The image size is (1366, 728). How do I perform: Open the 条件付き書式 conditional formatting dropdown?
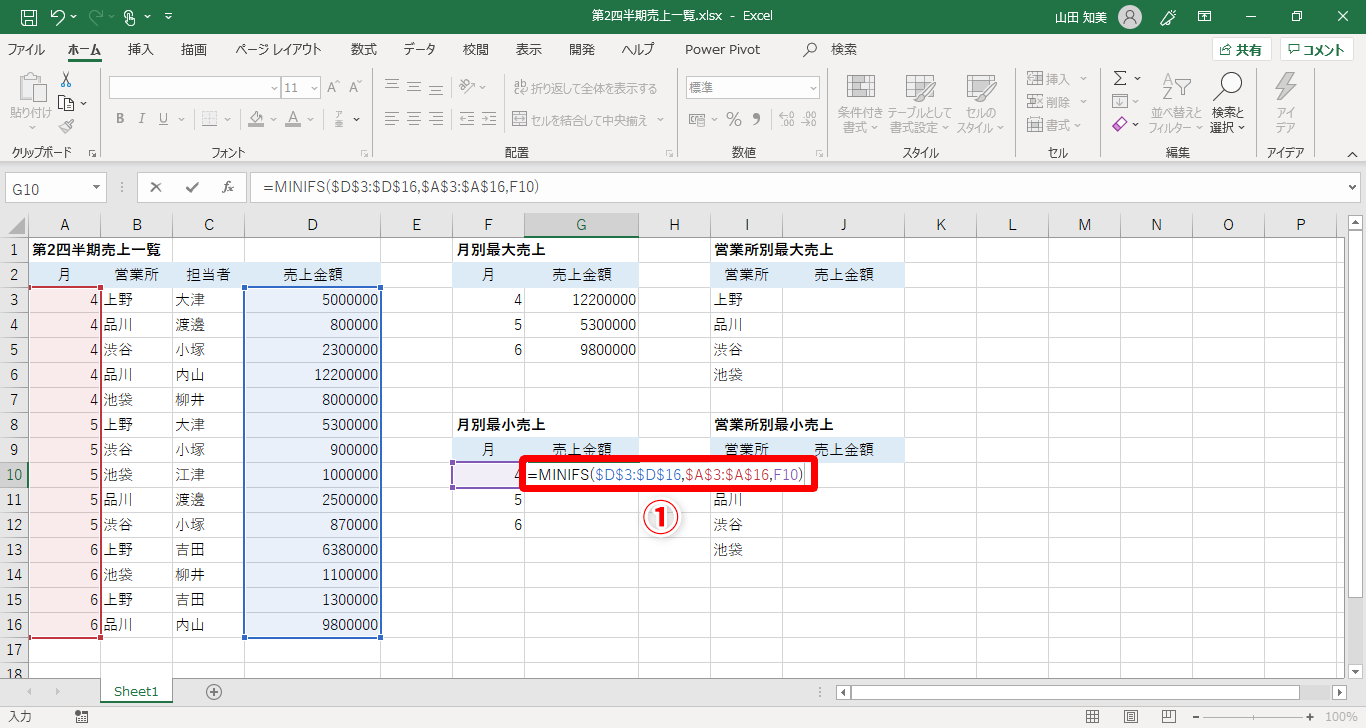tap(860, 103)
